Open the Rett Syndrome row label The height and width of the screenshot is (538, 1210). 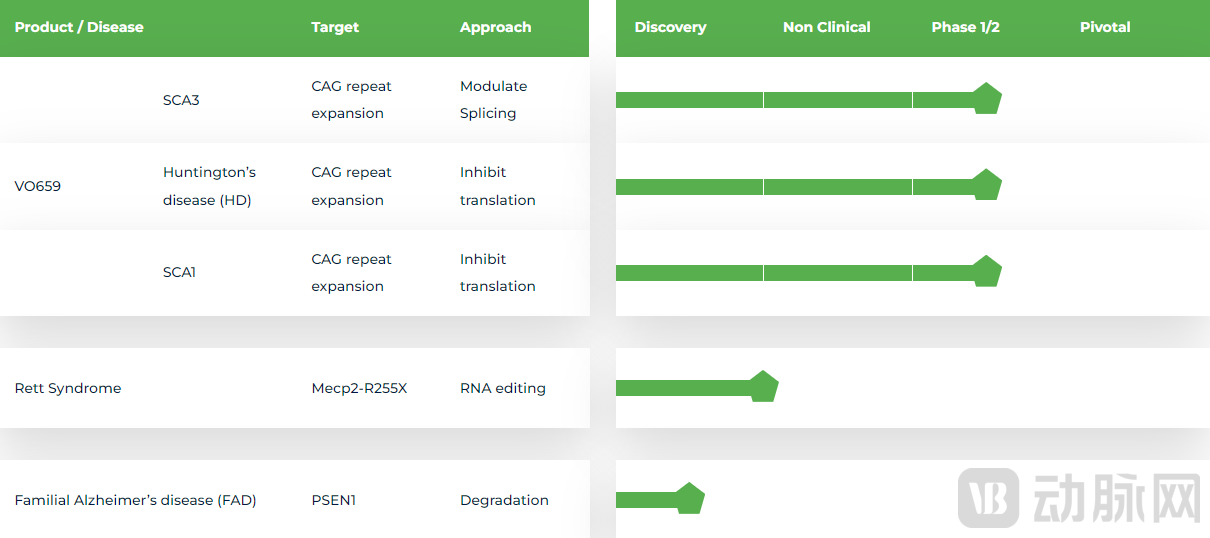[x=68, y=388]
